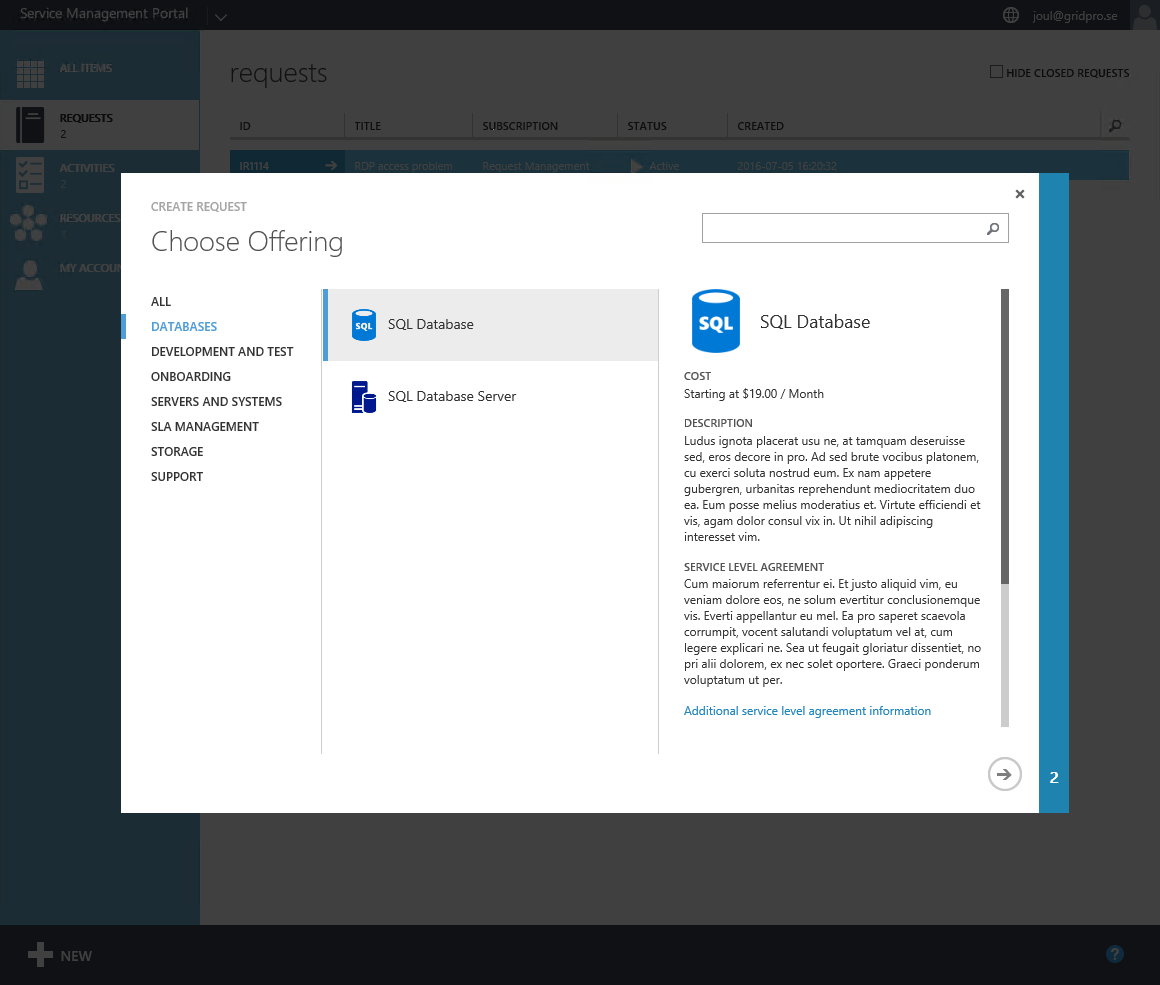Click the large SQL logo in details pane
The height and width of the screenshot is (985, 1160).
coord(715,321)
